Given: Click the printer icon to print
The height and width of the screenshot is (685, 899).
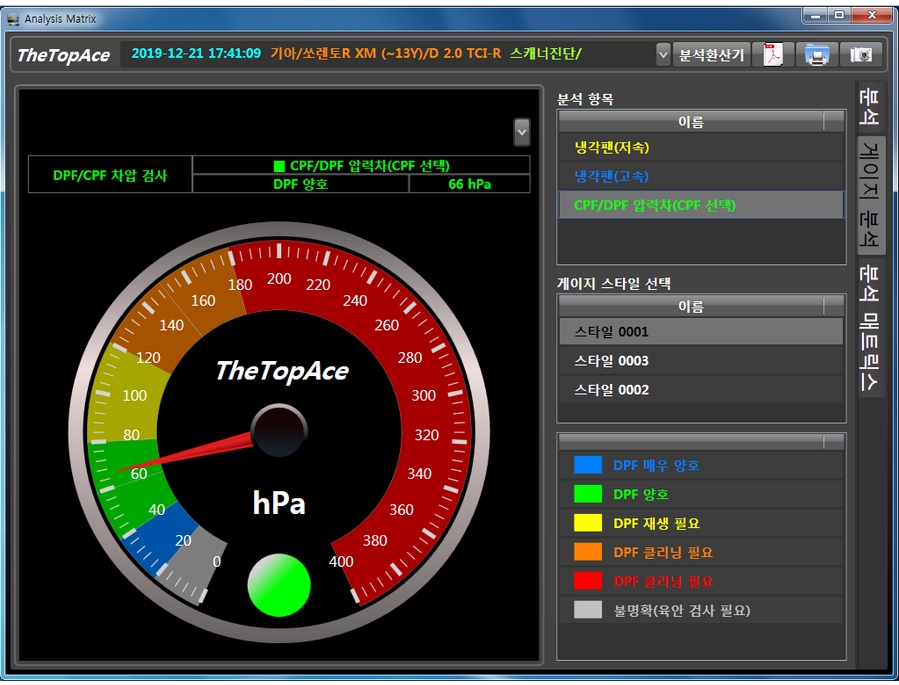Looking at the screenshot, I should coord(817,55).
